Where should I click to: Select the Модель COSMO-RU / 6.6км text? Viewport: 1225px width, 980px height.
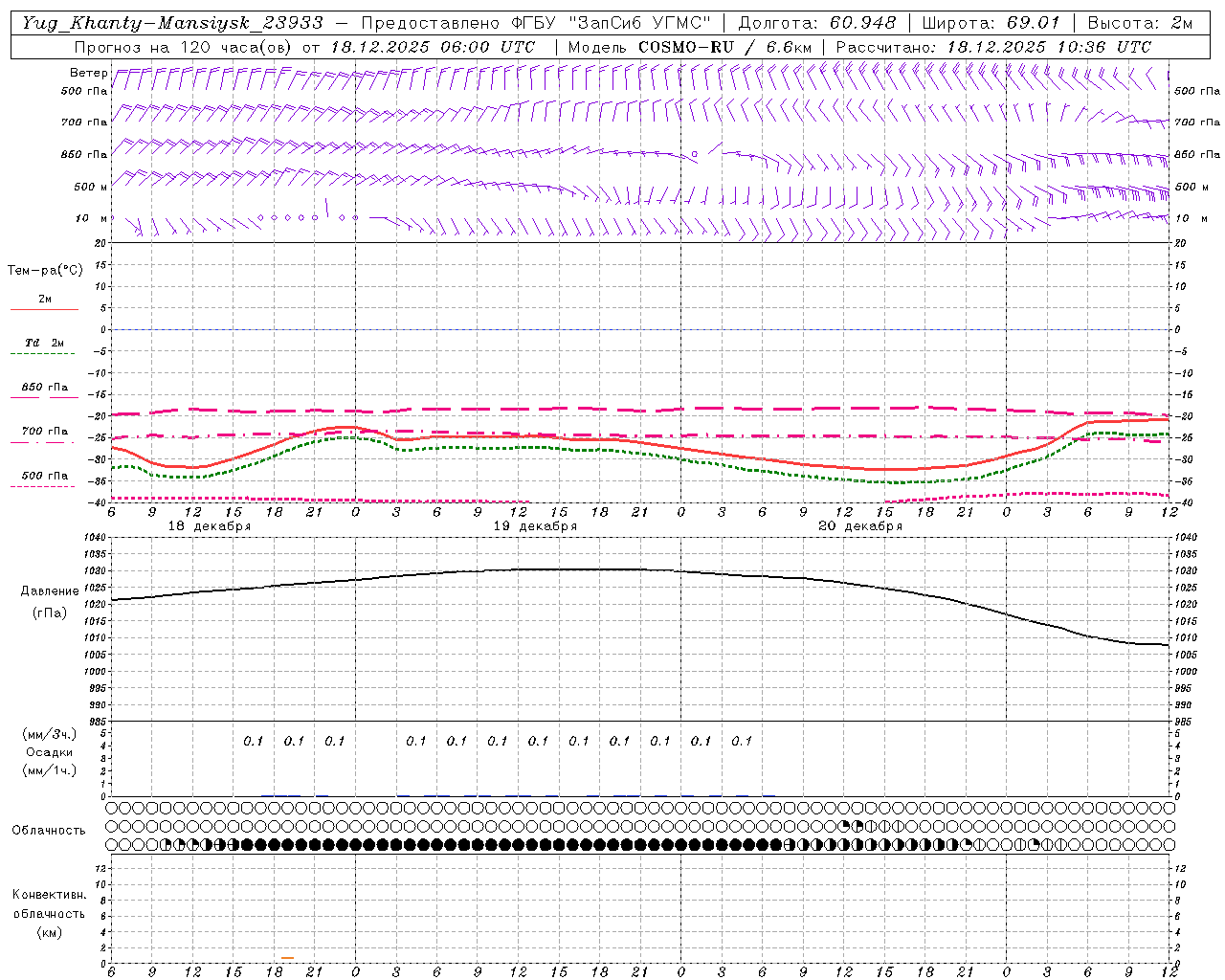pyautogui.click(x=690, y=47)
